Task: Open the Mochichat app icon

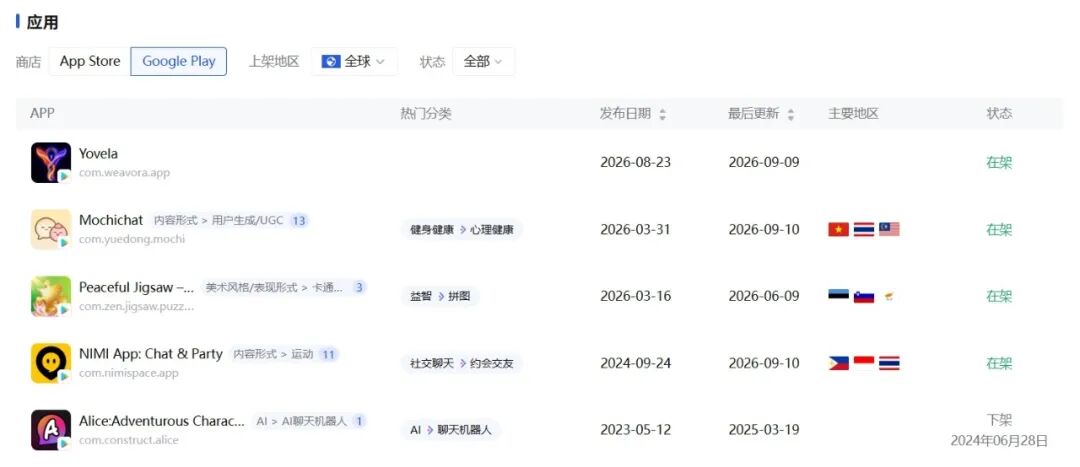Action: click(51, 229)
